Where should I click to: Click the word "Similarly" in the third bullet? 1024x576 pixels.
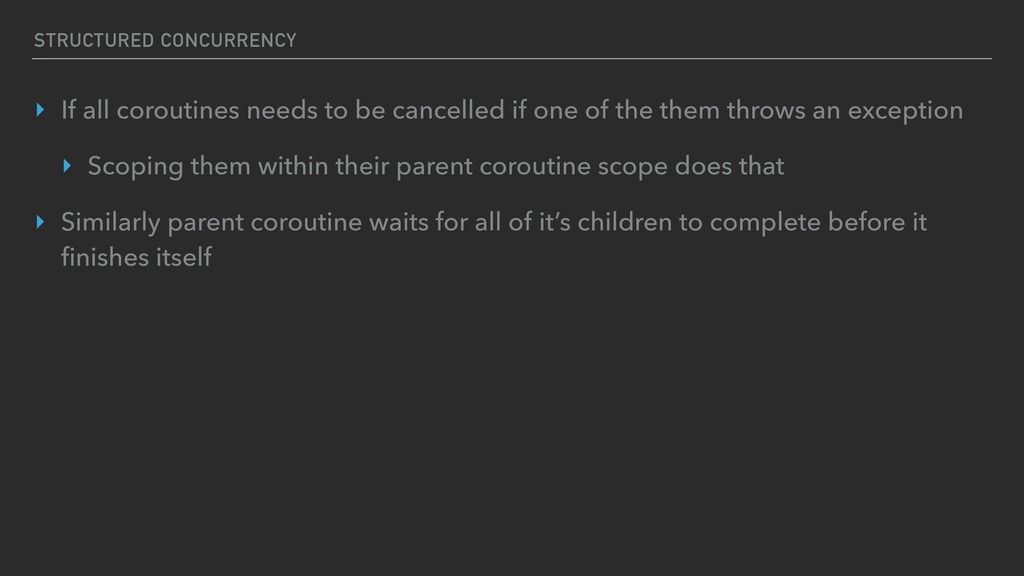(x=110, y=223)
